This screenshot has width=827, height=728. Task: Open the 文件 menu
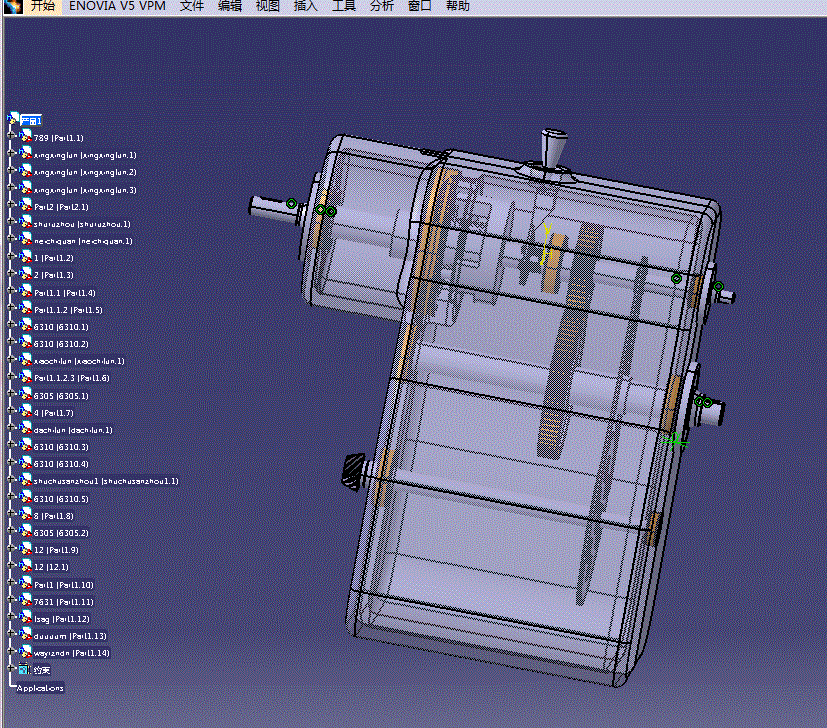click(x=191, y=6)
